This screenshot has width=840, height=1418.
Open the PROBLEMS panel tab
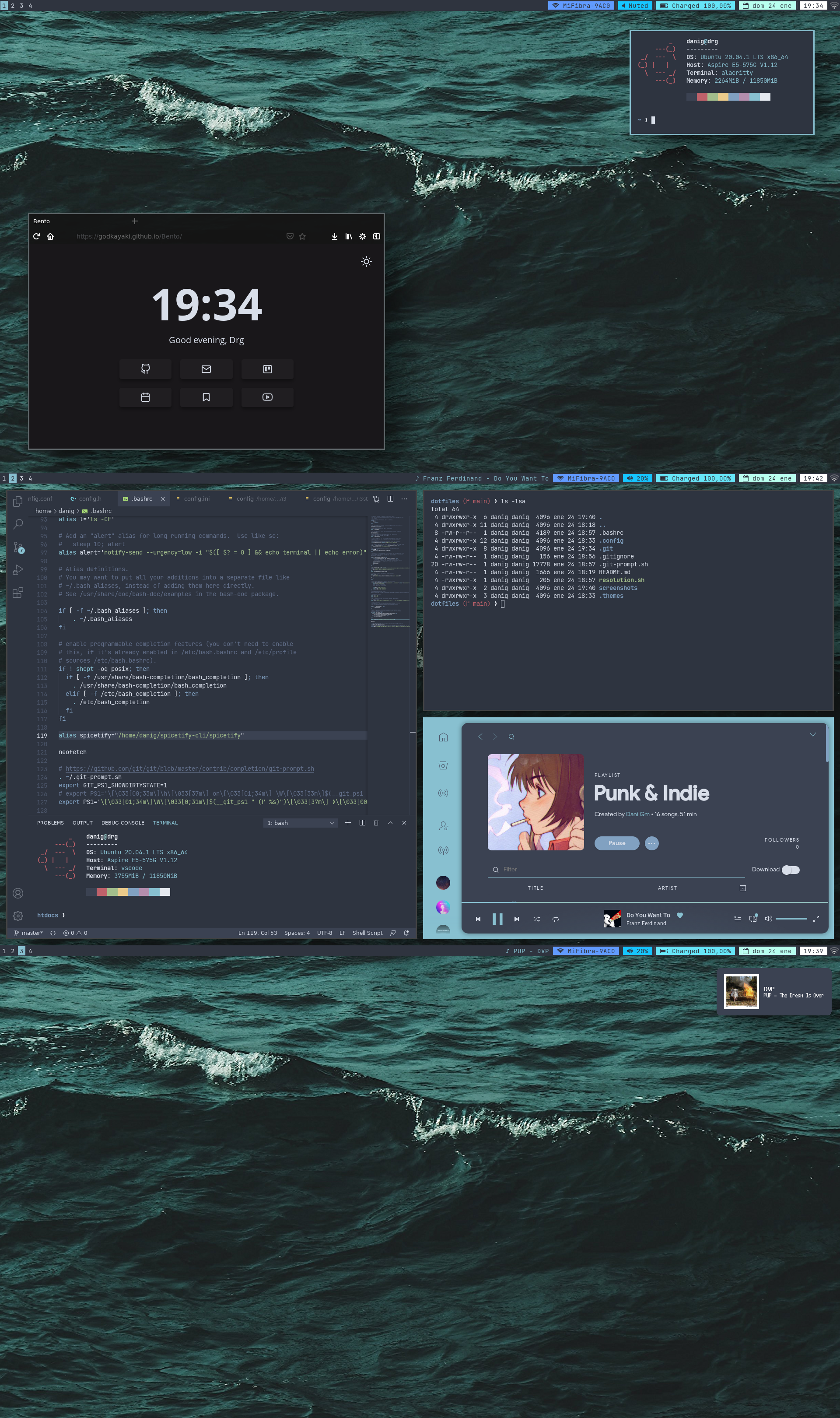pos(50,822)
